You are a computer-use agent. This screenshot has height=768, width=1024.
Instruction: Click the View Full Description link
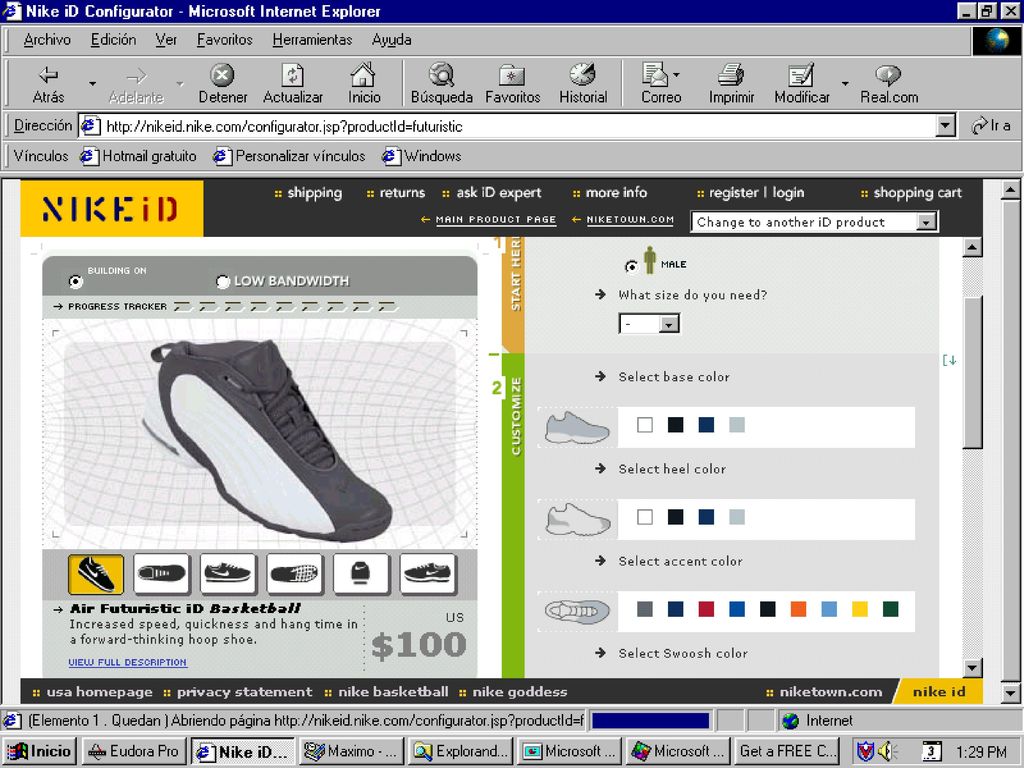tap(127, 662)
